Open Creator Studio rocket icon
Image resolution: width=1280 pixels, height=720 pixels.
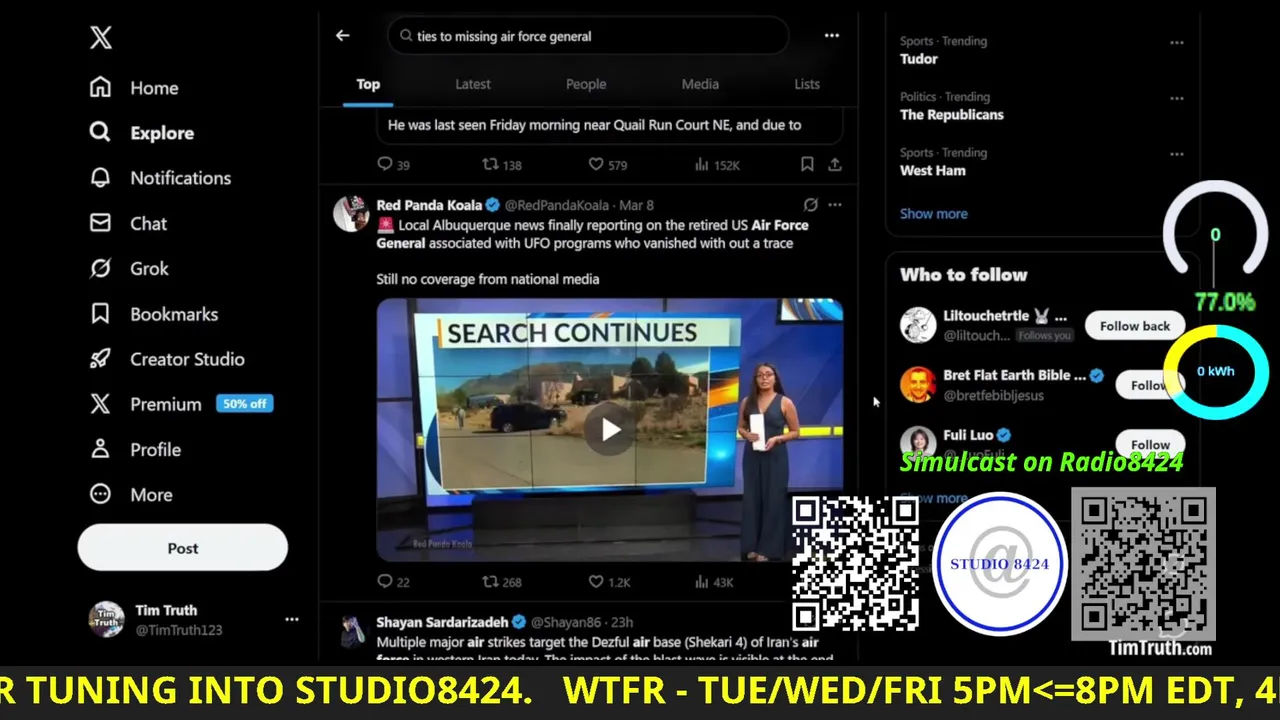coord(100,359)
